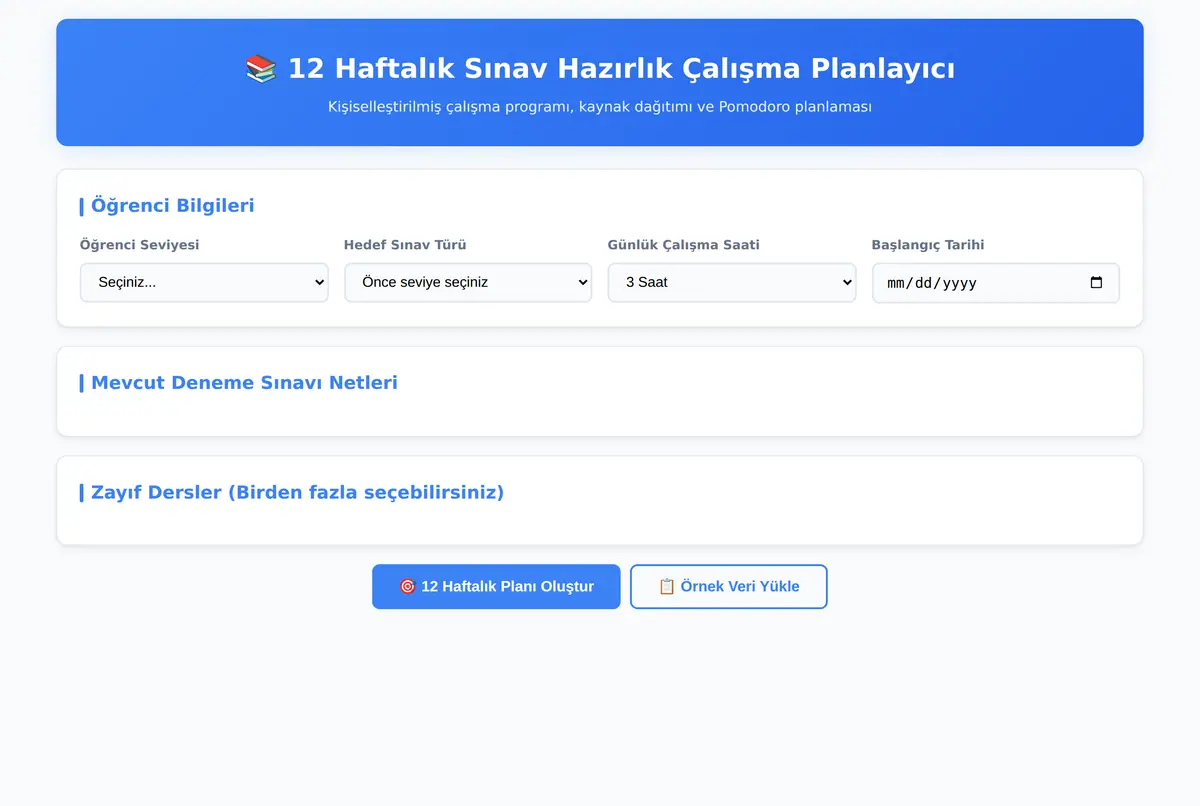Viewport: 1200px width, 806px height.
Task: Click the Hedef Sınav Türü label
Action: [405, 245]
